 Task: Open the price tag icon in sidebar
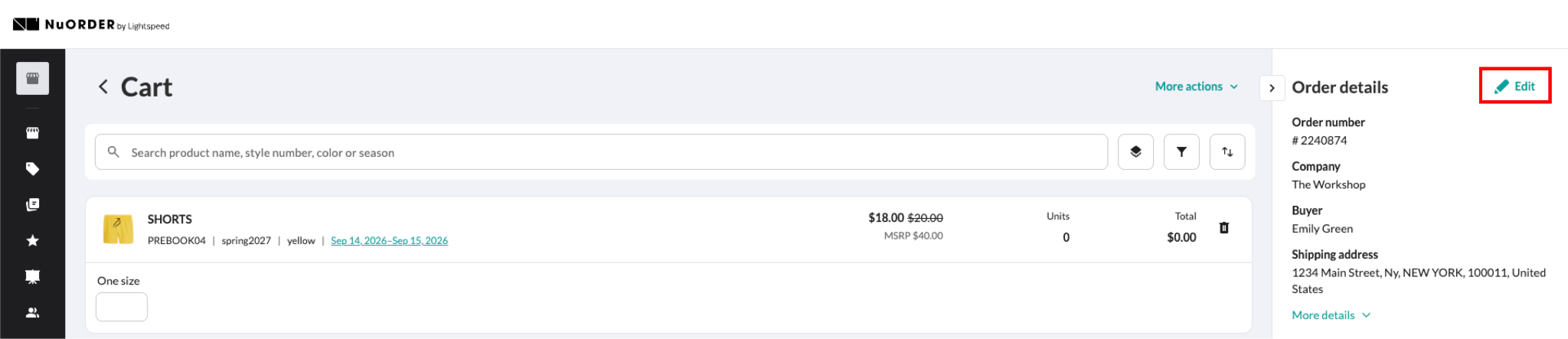click(32, 168)
